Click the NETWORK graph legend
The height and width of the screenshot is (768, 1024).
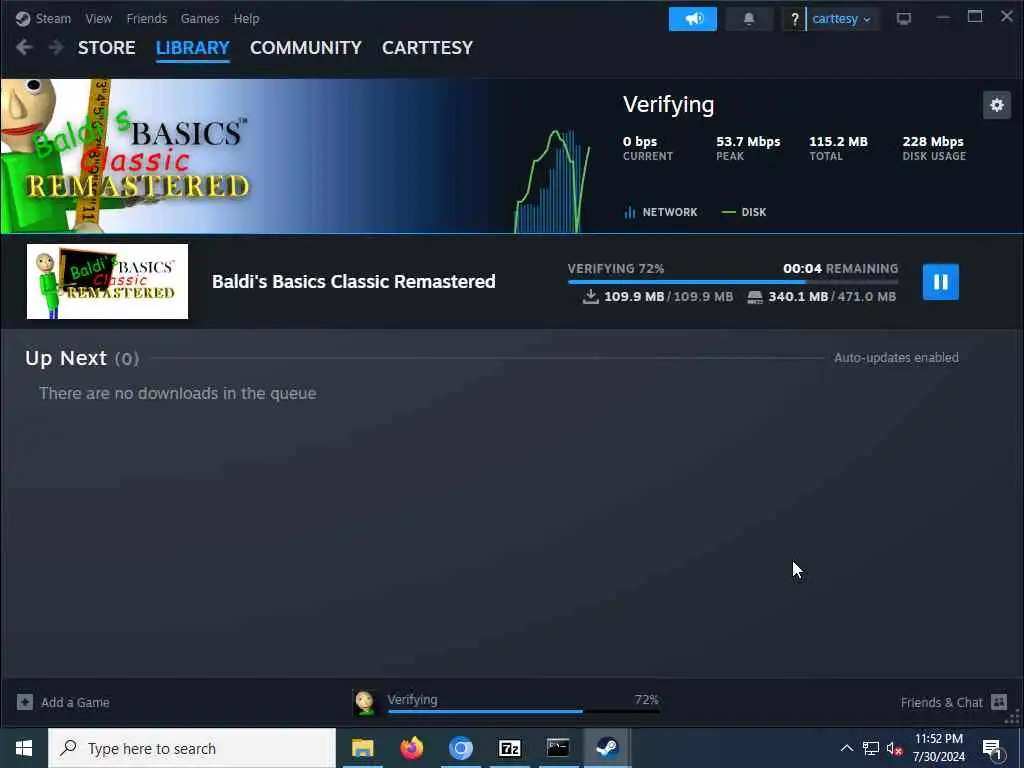[x=661, y=212]
